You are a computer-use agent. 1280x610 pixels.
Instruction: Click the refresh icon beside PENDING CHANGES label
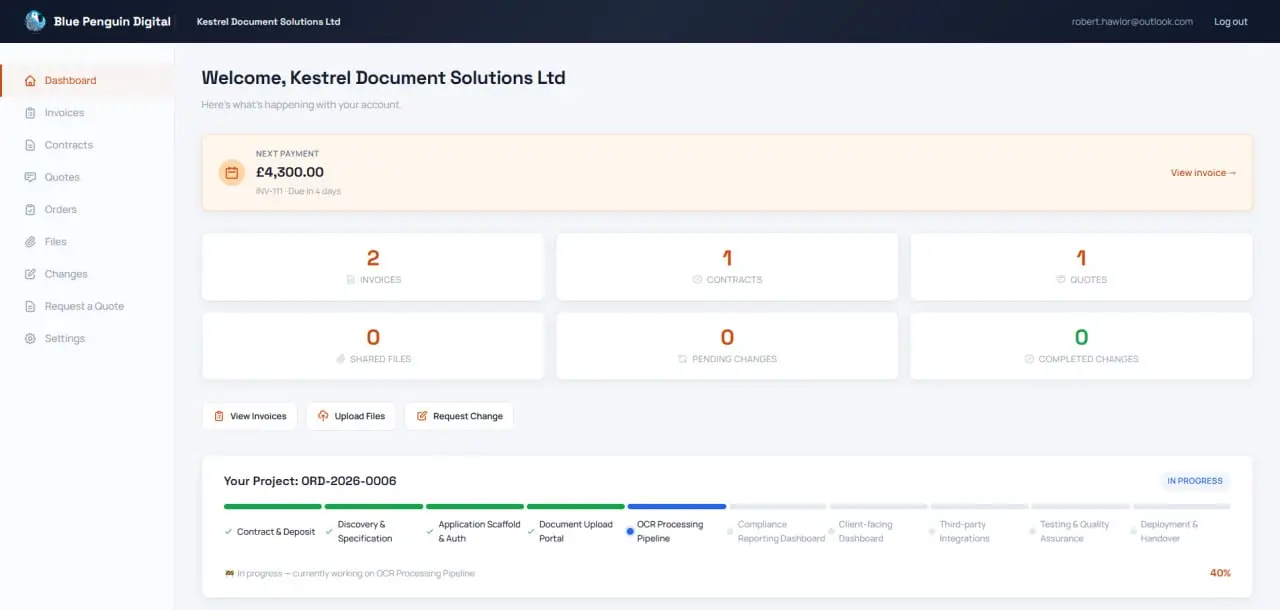tap(682, 359)
